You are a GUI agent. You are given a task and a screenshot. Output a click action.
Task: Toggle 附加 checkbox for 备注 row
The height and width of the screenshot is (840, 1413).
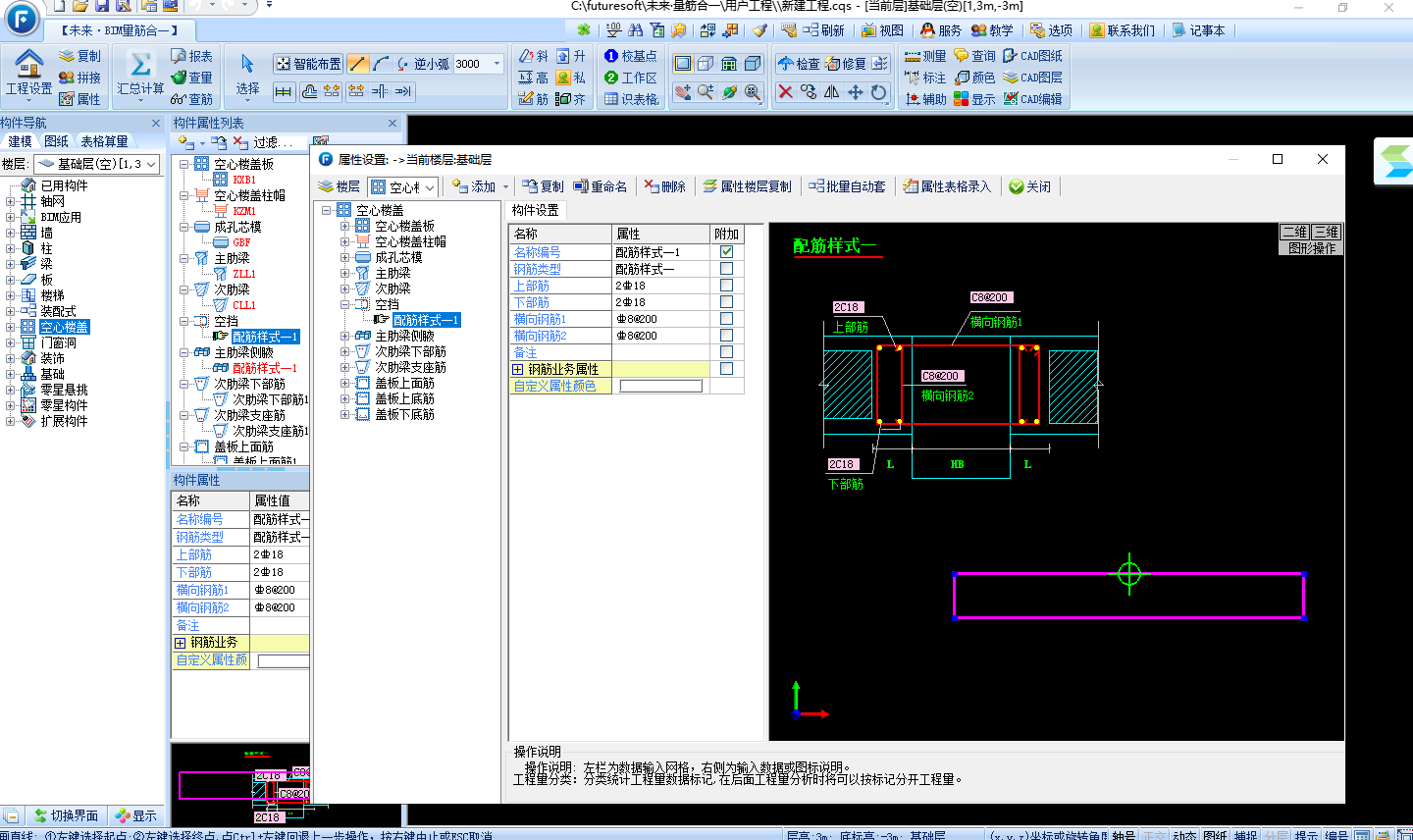726,352
